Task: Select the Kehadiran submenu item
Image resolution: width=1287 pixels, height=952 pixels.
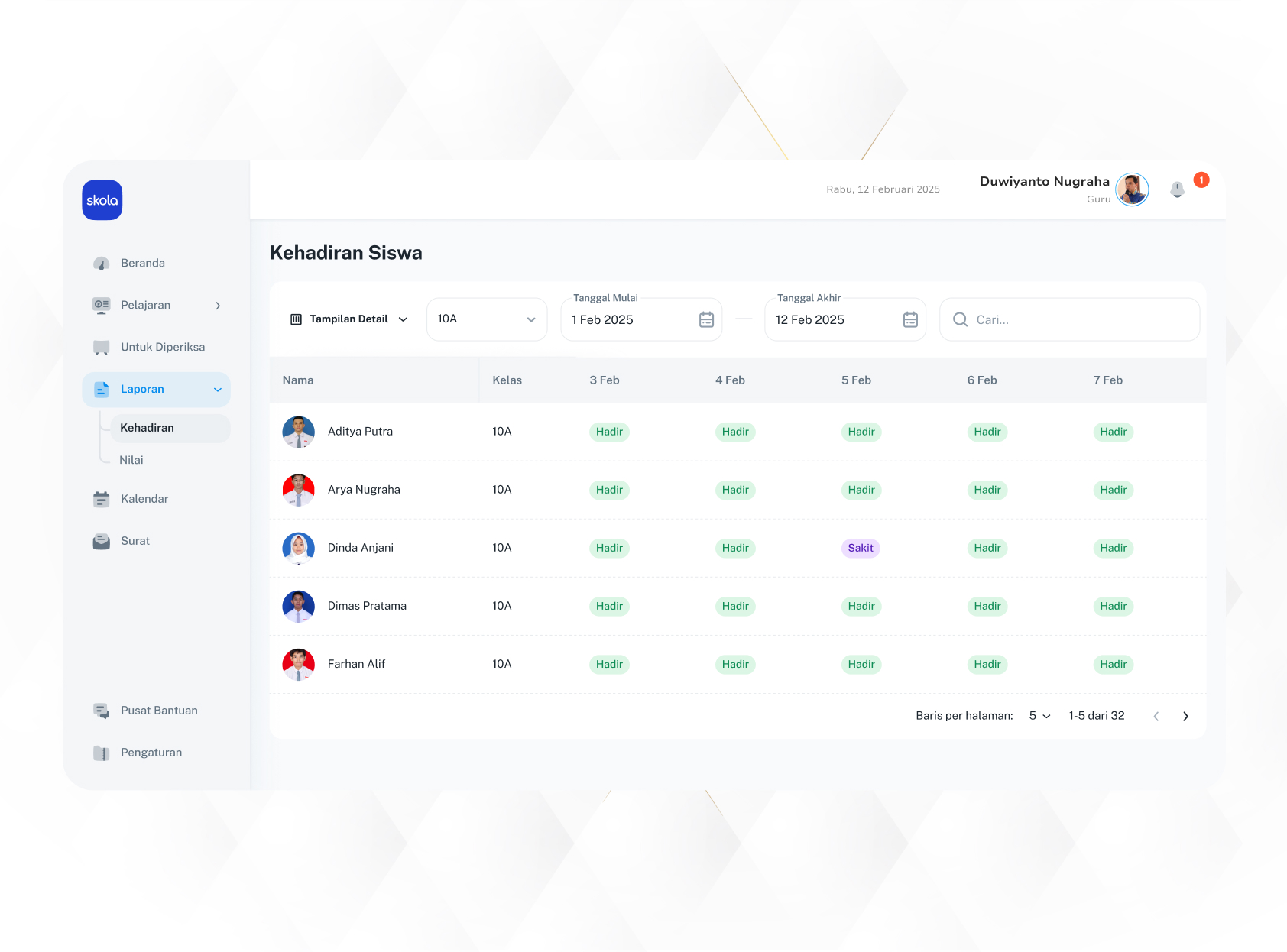Action: [148, 428]
